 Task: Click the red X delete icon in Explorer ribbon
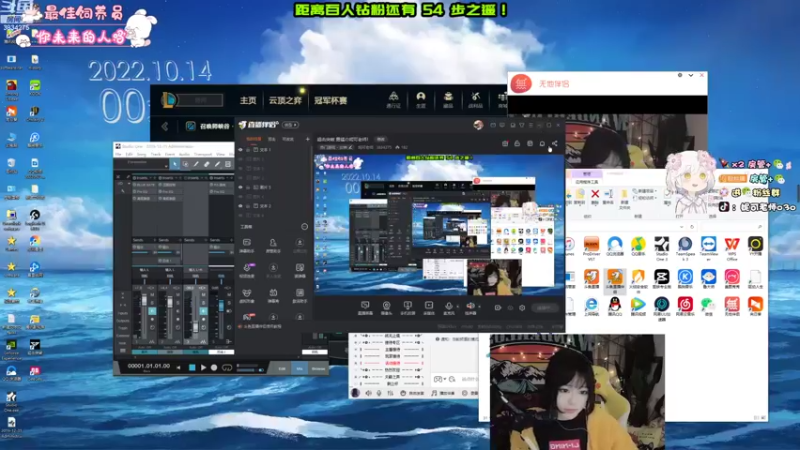click(x=595, y=196)
